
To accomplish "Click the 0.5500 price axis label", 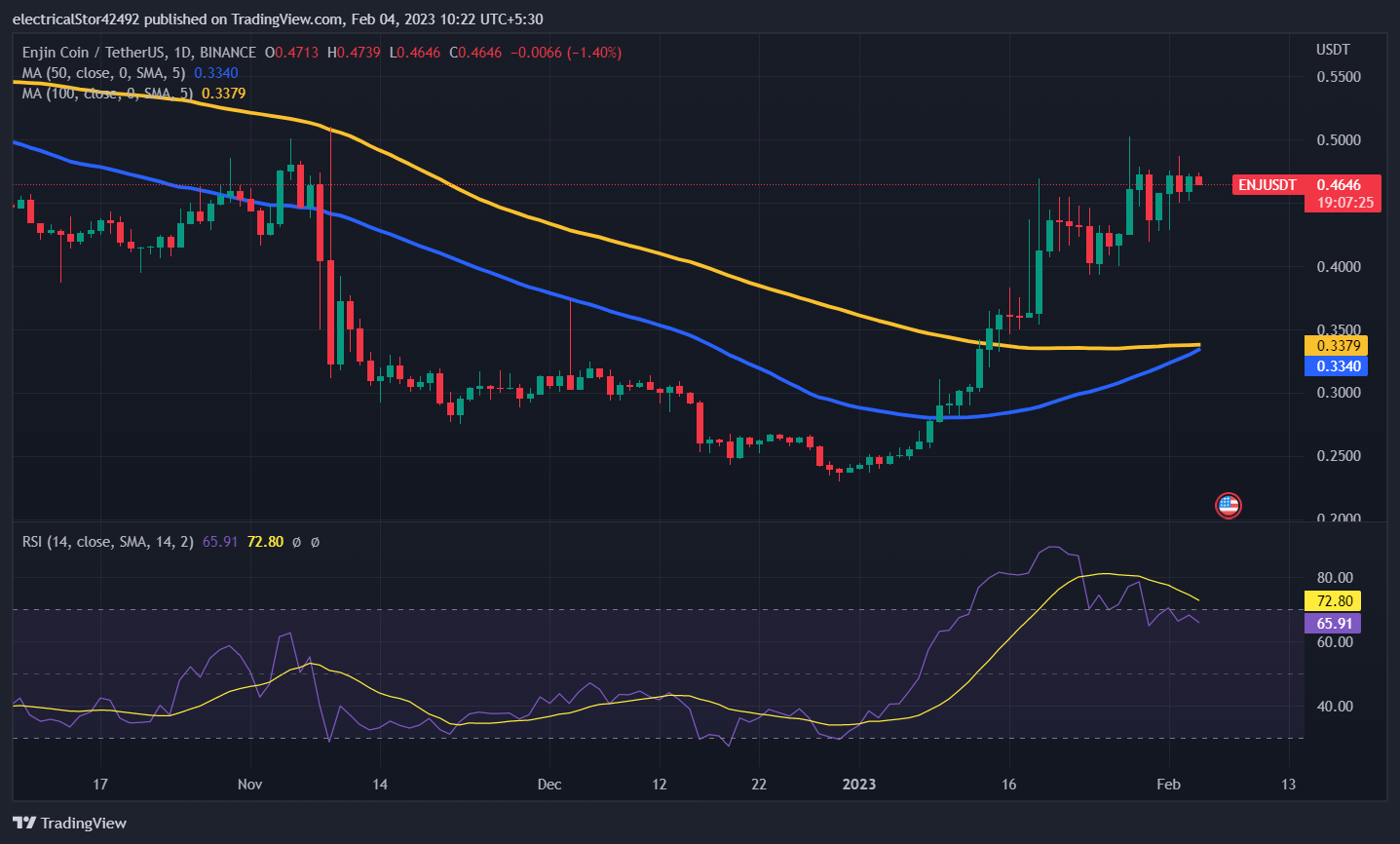I will [x=1339, y=77].
